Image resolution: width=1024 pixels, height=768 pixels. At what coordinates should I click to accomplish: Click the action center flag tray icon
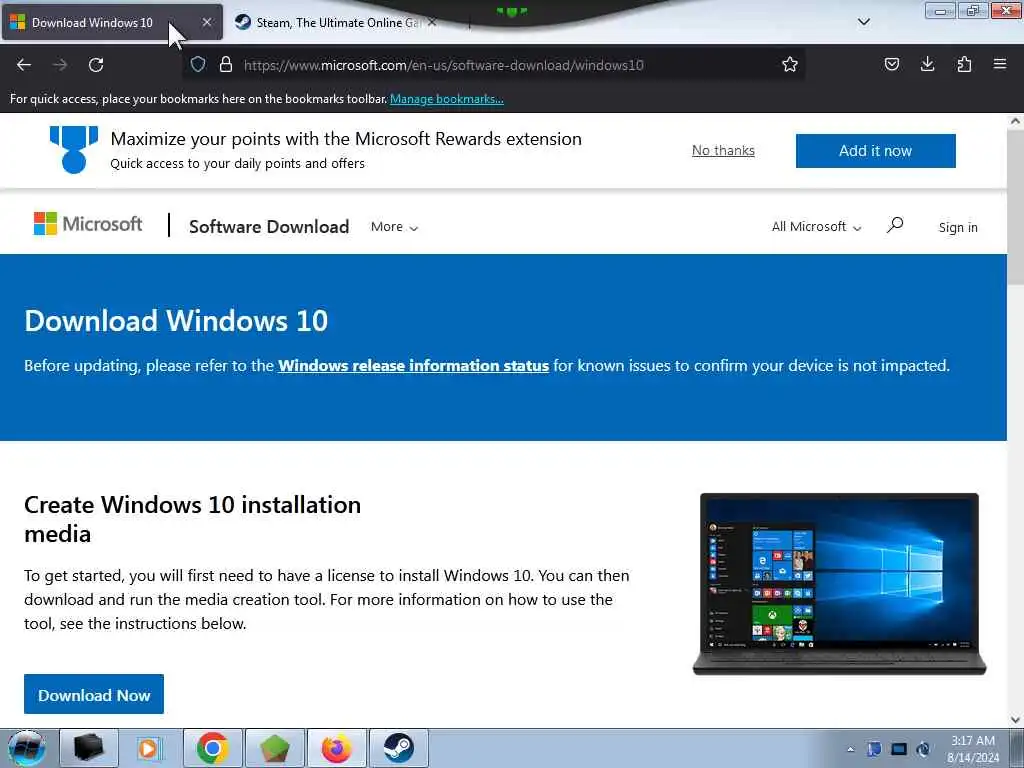coord(874,749)
